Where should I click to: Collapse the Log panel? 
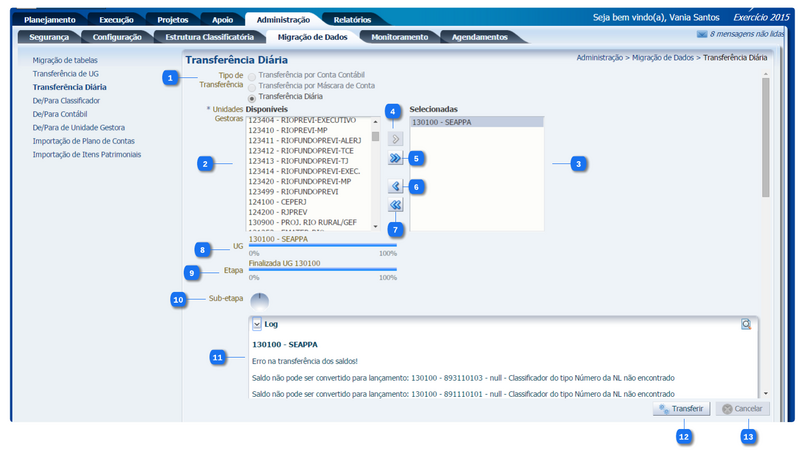pos(257,324)
